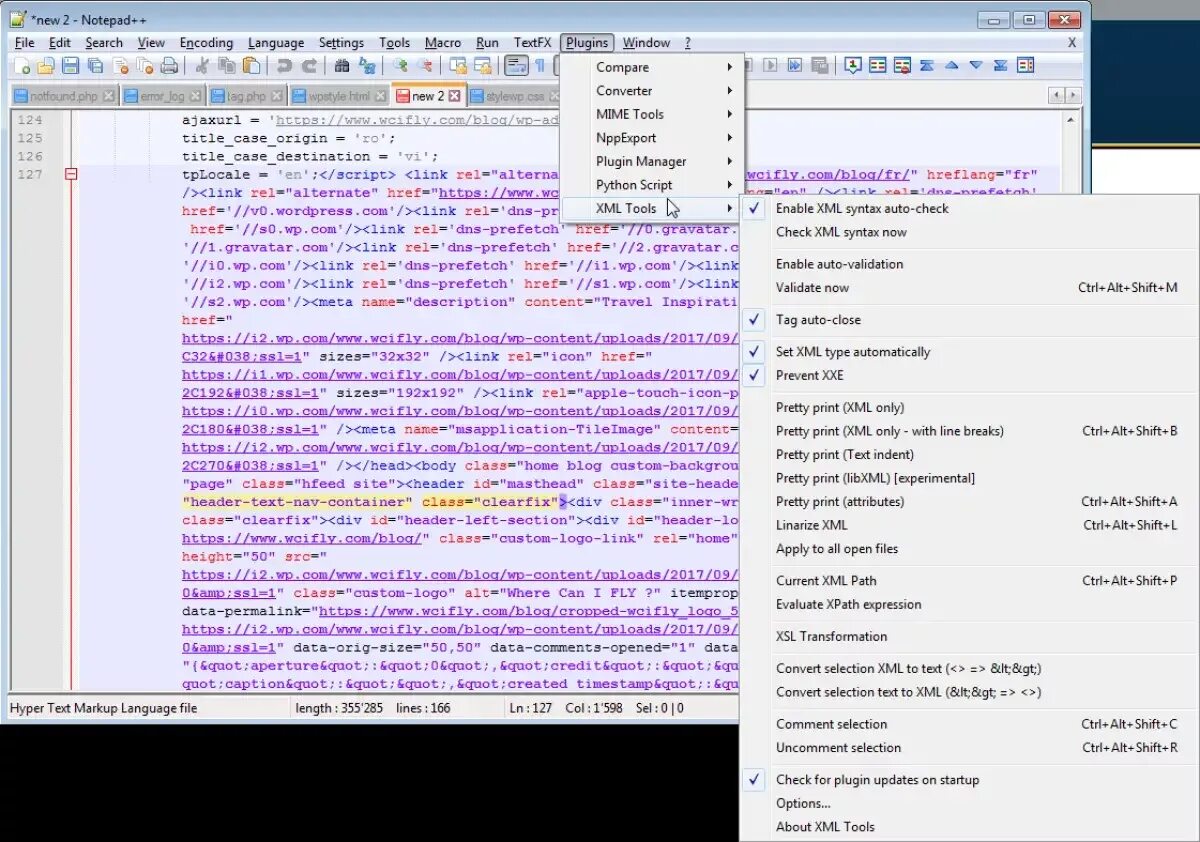Viewport: 1200px width, 842px height.
Task: Click the Copy toolbar icon
Action: point(227,66)
